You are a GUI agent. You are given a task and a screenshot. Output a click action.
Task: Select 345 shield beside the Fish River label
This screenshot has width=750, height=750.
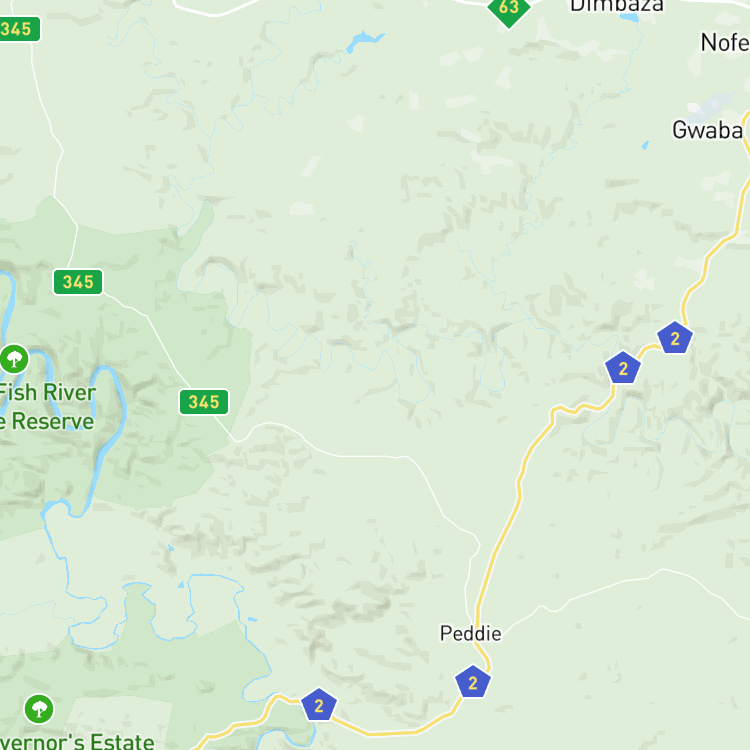pos(204,402)
